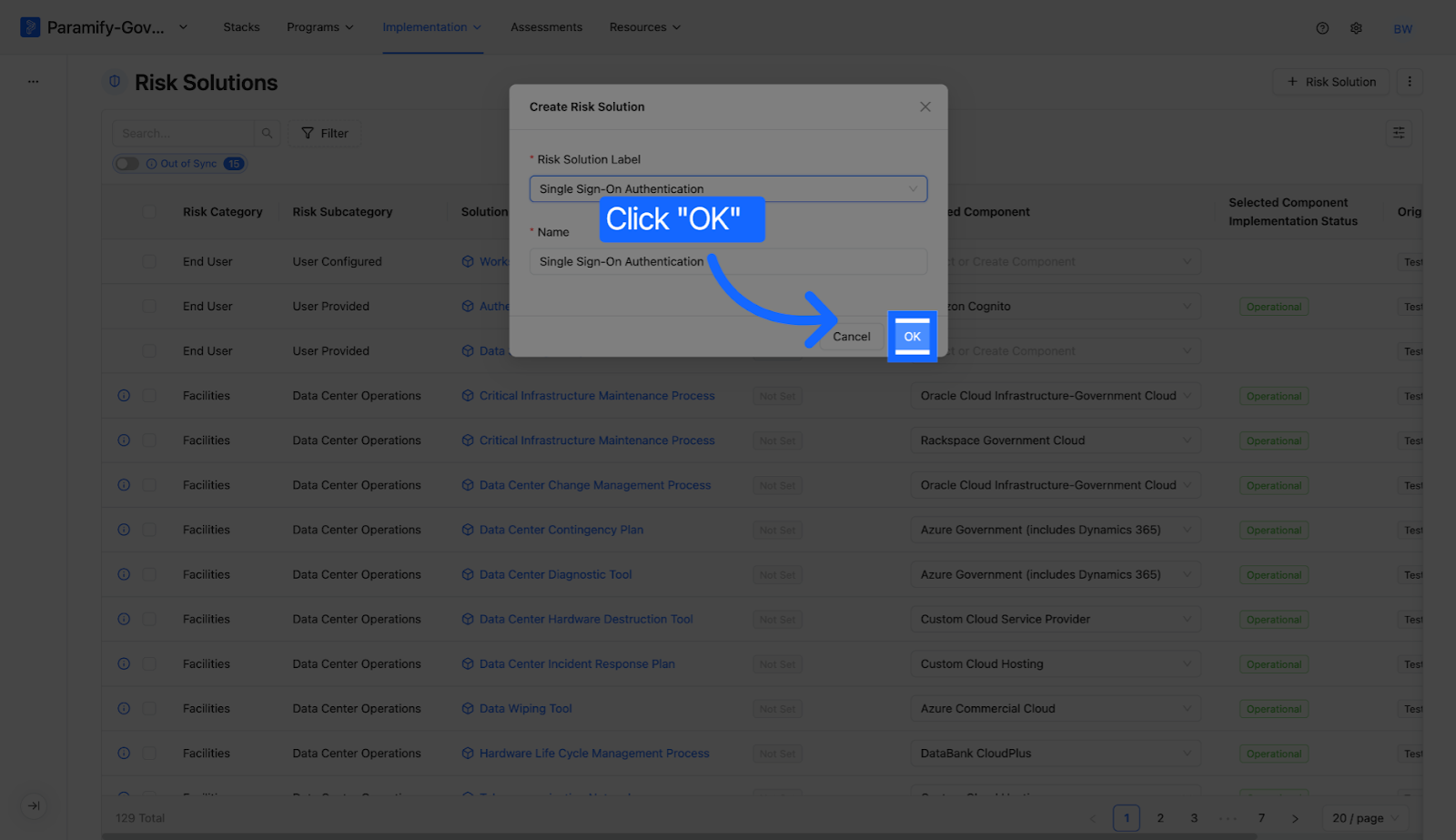Click cube icon beside Data Center Diagnostic Tool
This screenshot has height=840, width=1456.
click(468, 574)
